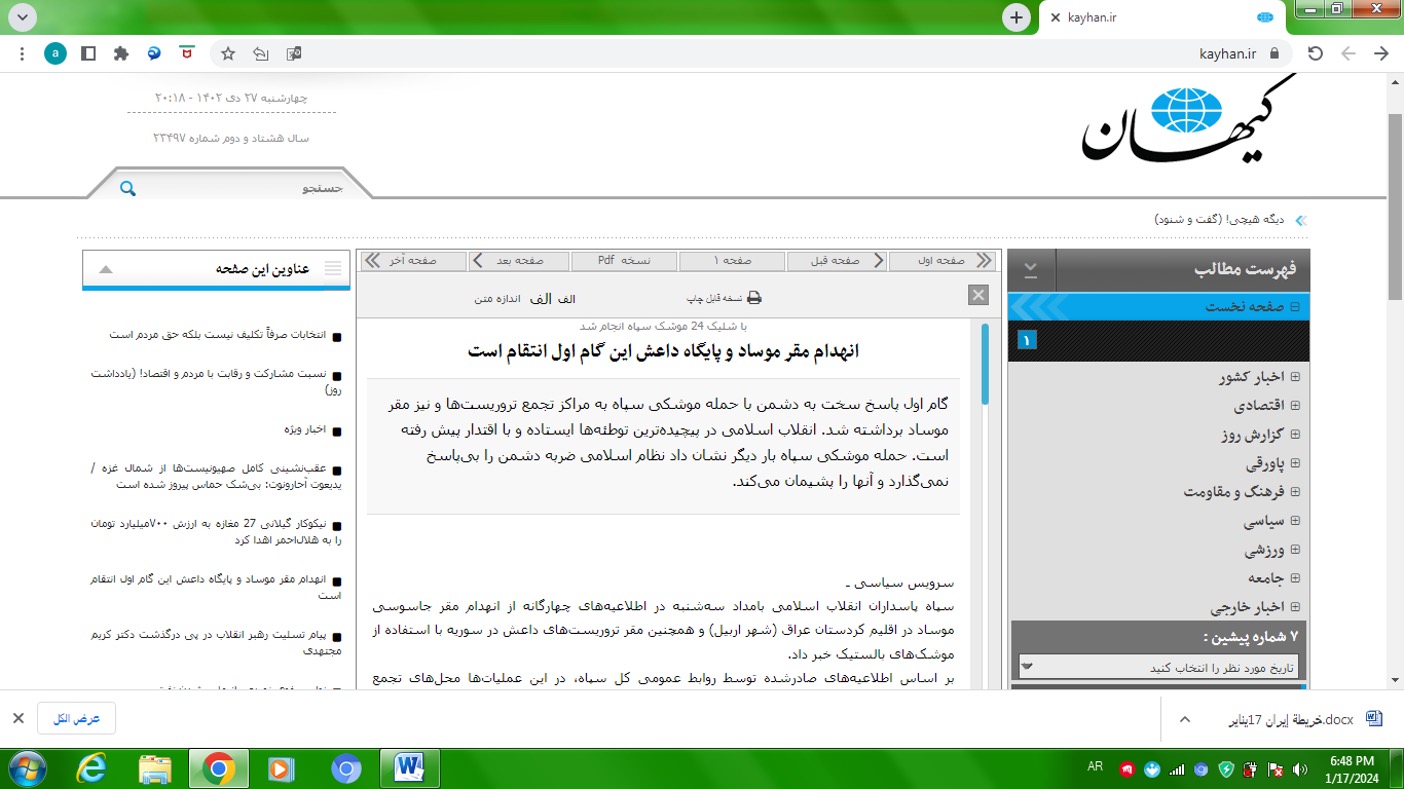Screen dimensions: 1404x789
Task: Reload the kayhan.ir page
Action: [x=1315, y=54]
